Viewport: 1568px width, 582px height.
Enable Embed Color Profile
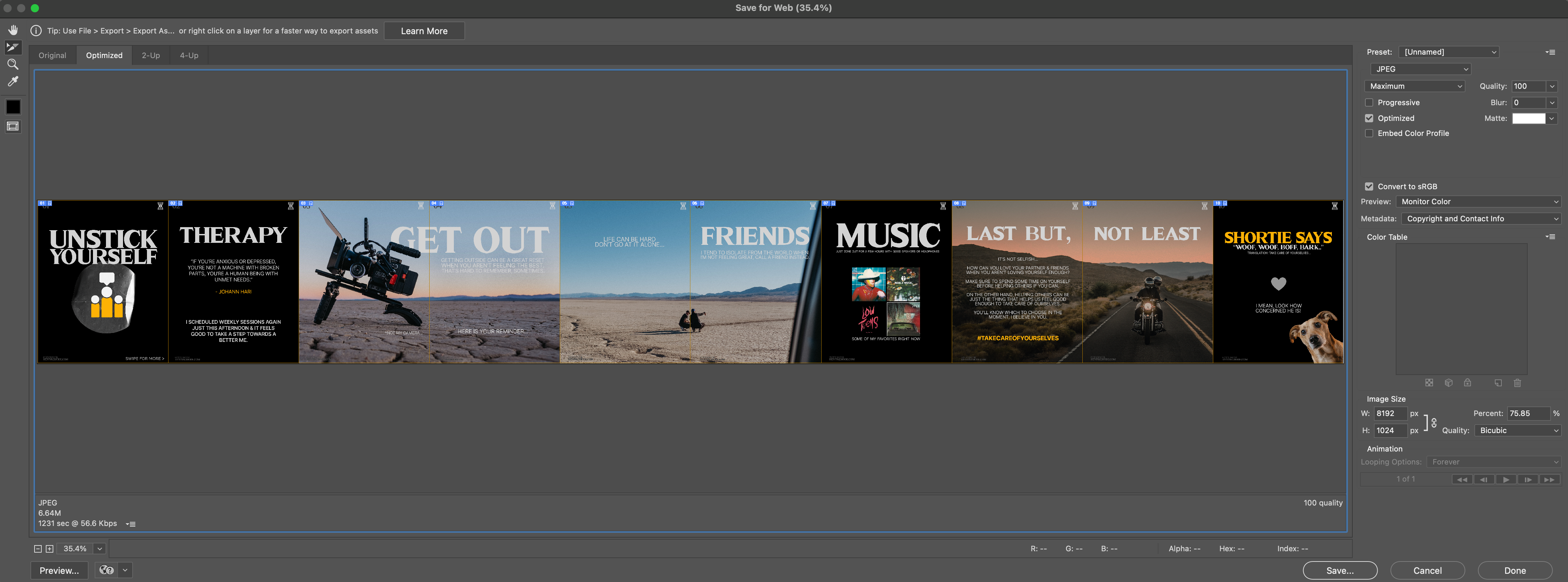pos(1369,134)
